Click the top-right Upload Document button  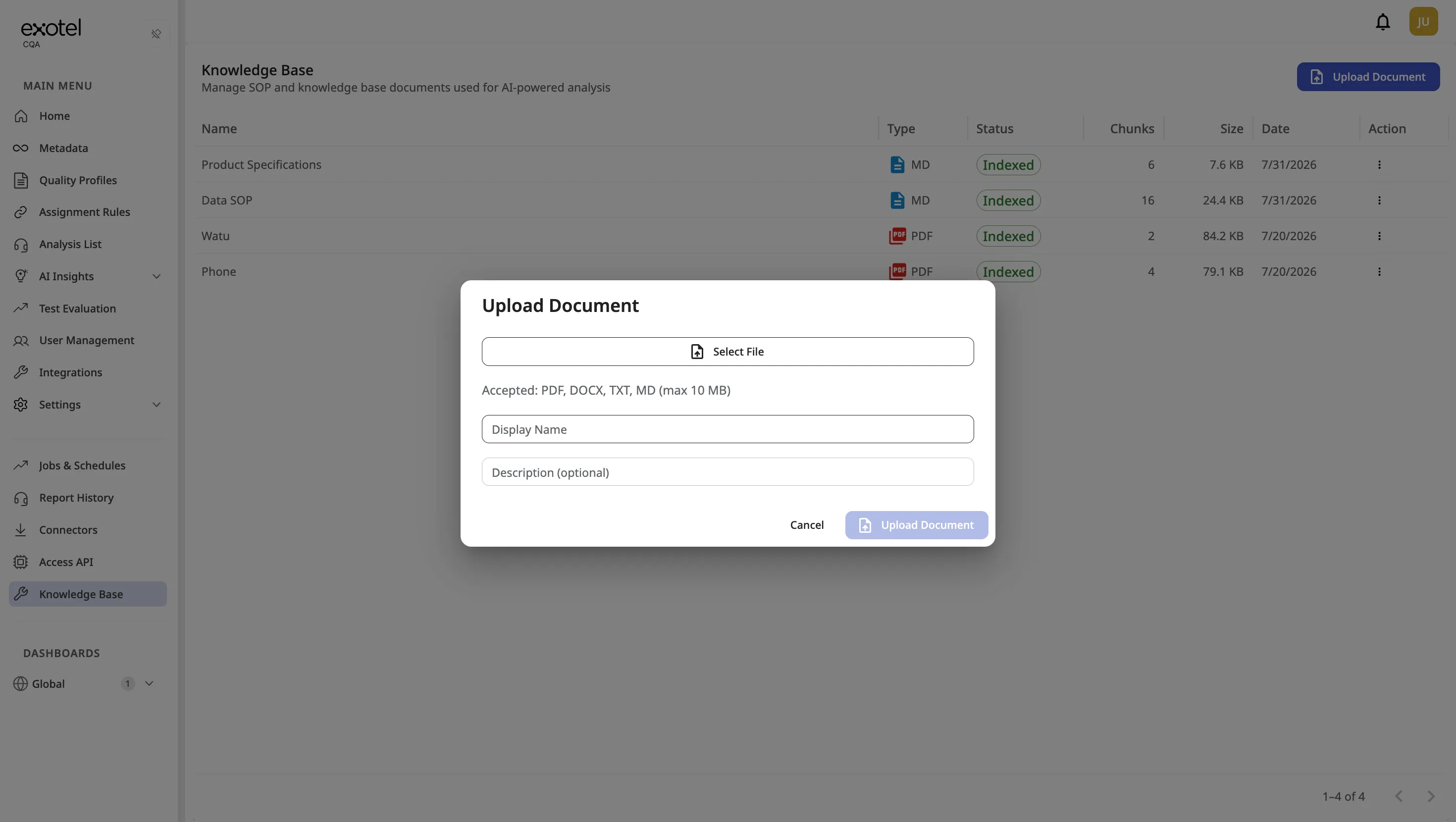pos(1368,77)
